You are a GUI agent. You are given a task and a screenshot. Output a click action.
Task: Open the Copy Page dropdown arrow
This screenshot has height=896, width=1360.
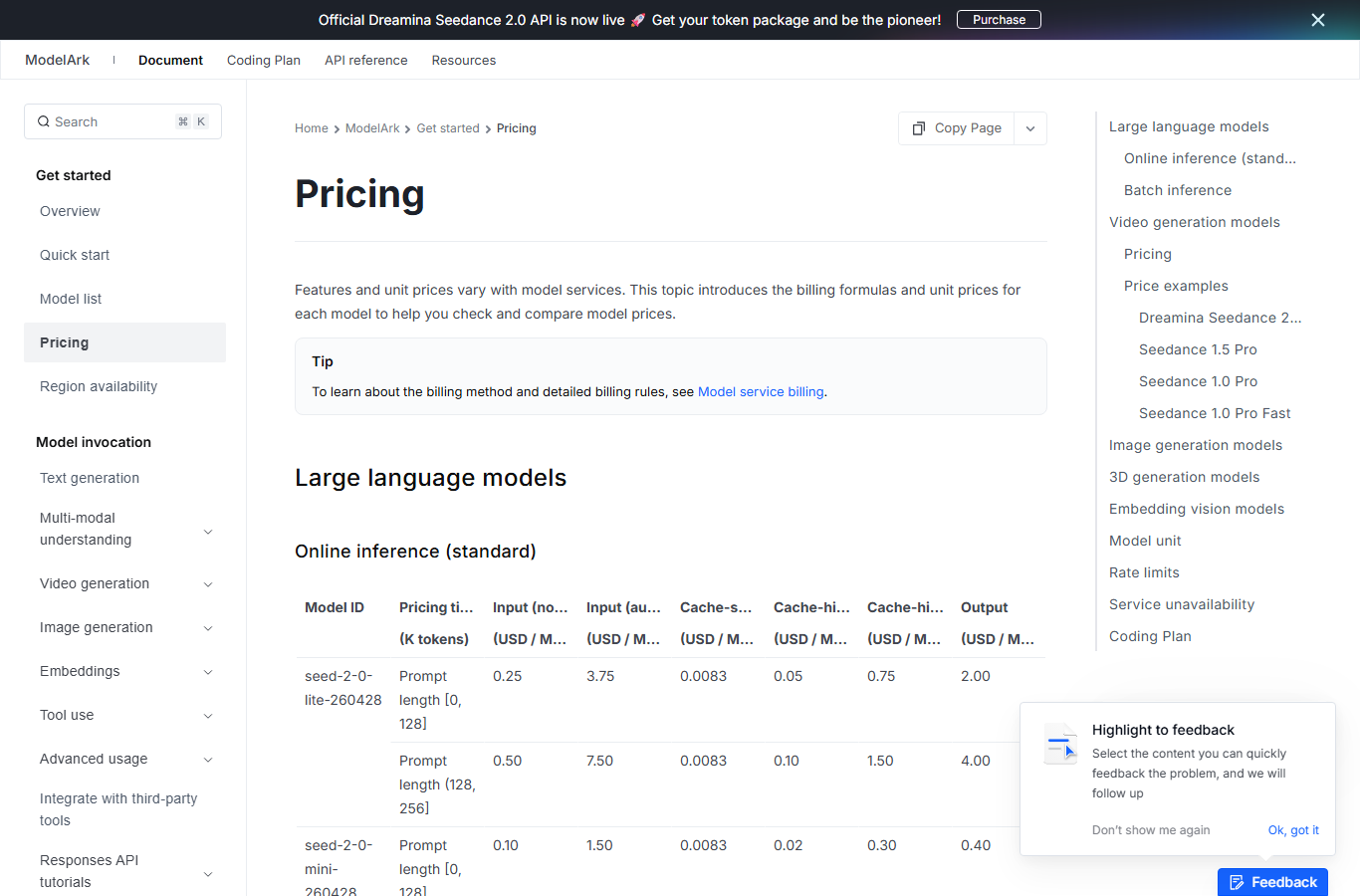point(1030,128)
